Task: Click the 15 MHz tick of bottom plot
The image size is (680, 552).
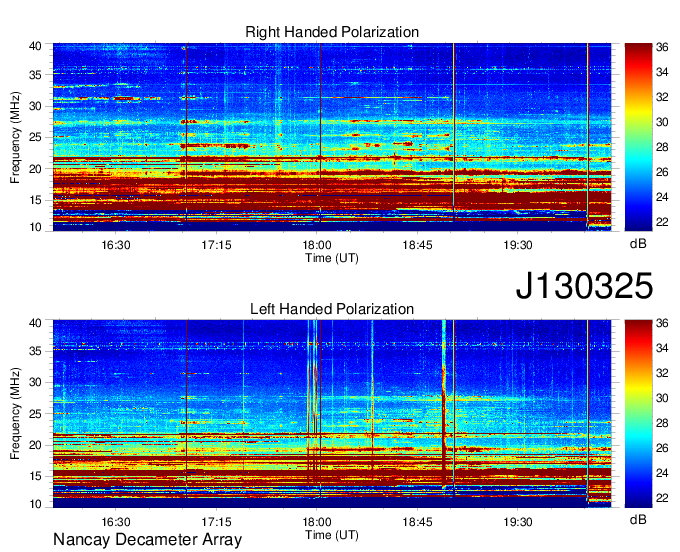Action: point(35,477)
